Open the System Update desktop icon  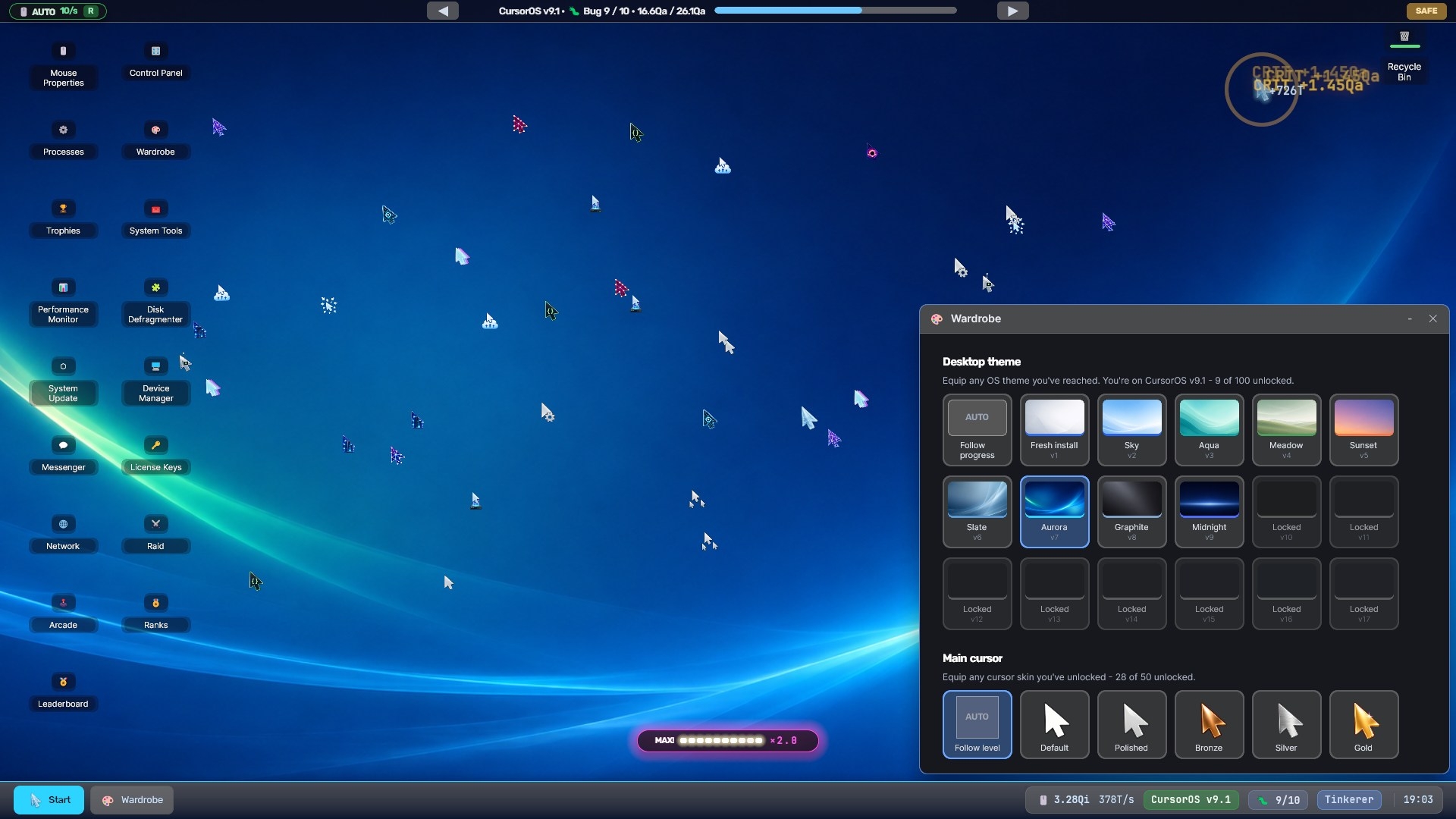(63, 381)
